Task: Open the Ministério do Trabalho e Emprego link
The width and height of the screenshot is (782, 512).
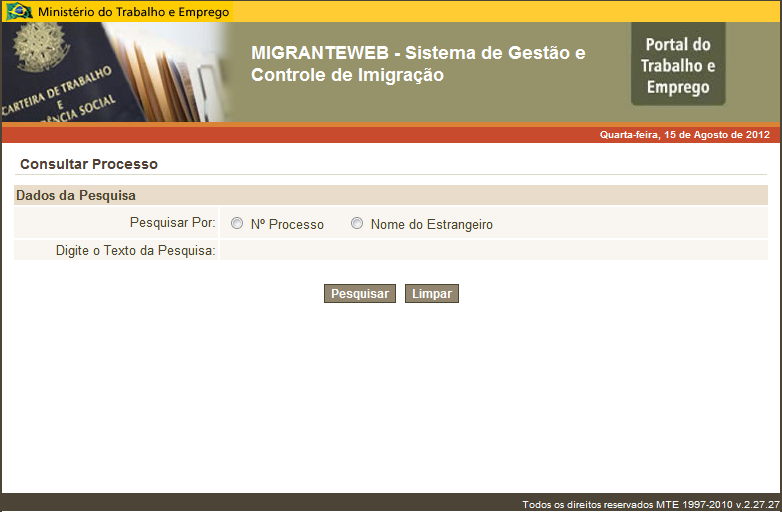Action: [x=133, y=12]
